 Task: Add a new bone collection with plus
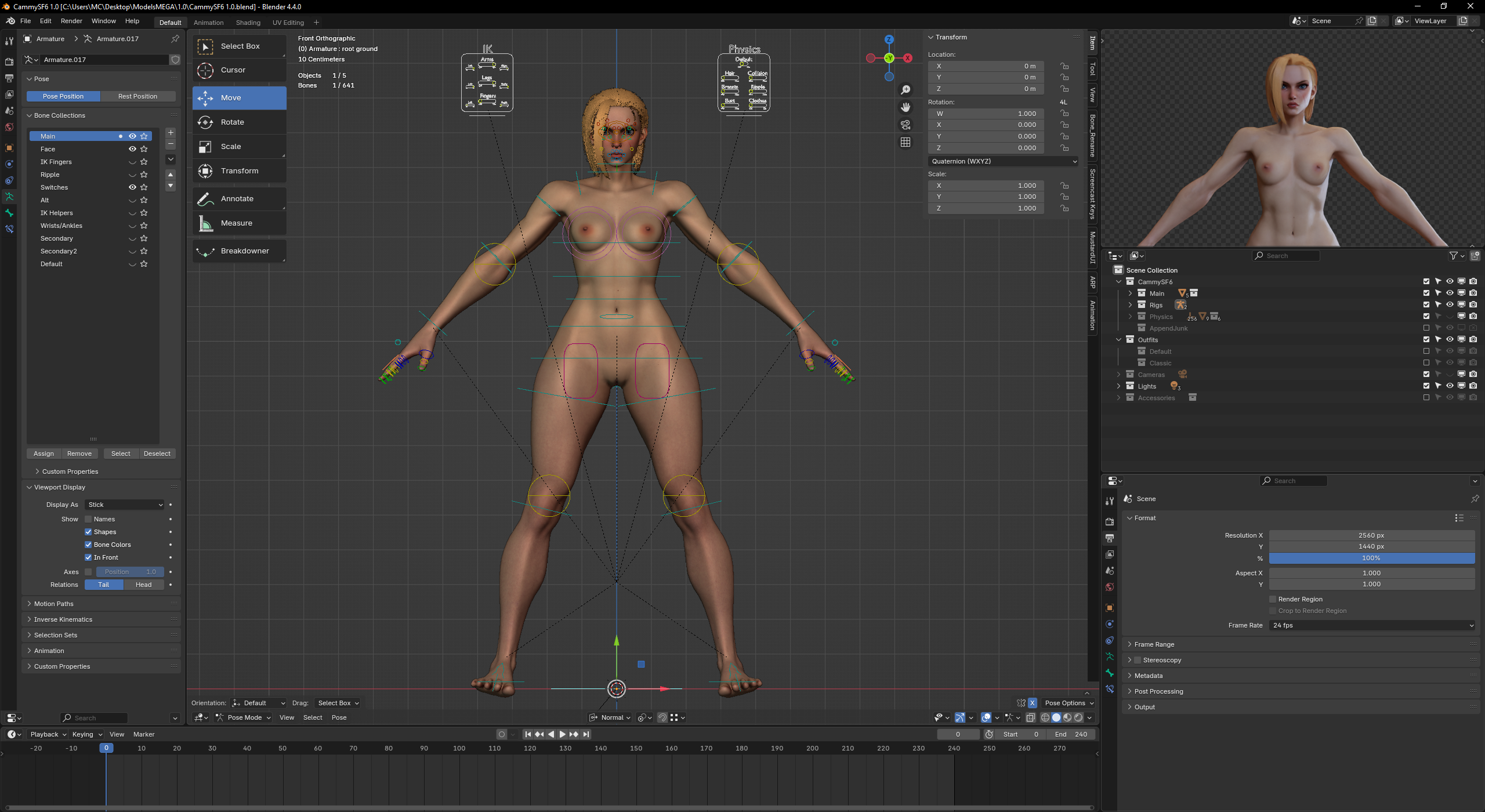[x=171, y=133]
